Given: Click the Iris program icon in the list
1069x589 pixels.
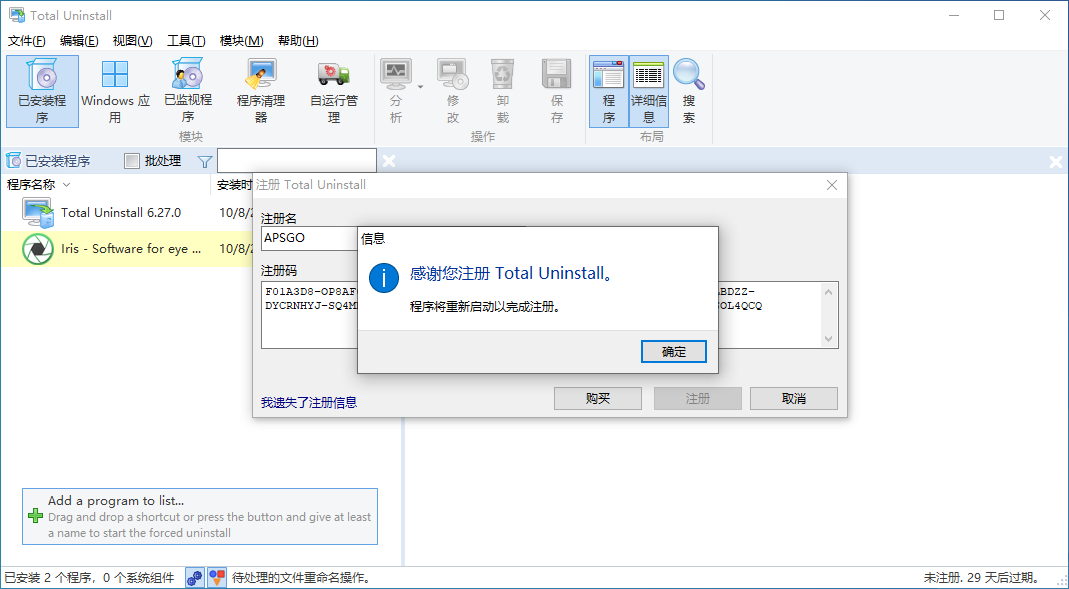Looking at the screenshot, I should click(38, 249).
